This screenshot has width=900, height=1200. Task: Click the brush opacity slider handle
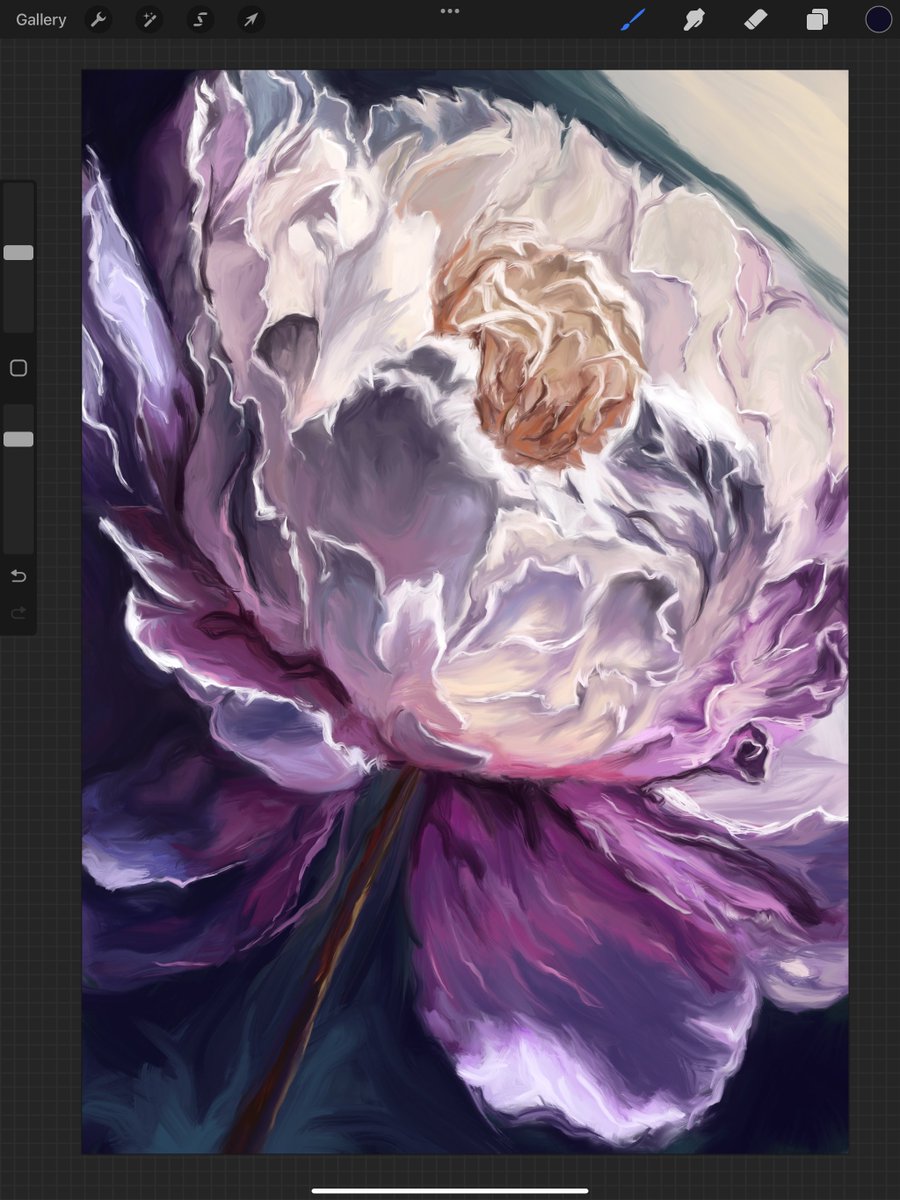point(18,439)
